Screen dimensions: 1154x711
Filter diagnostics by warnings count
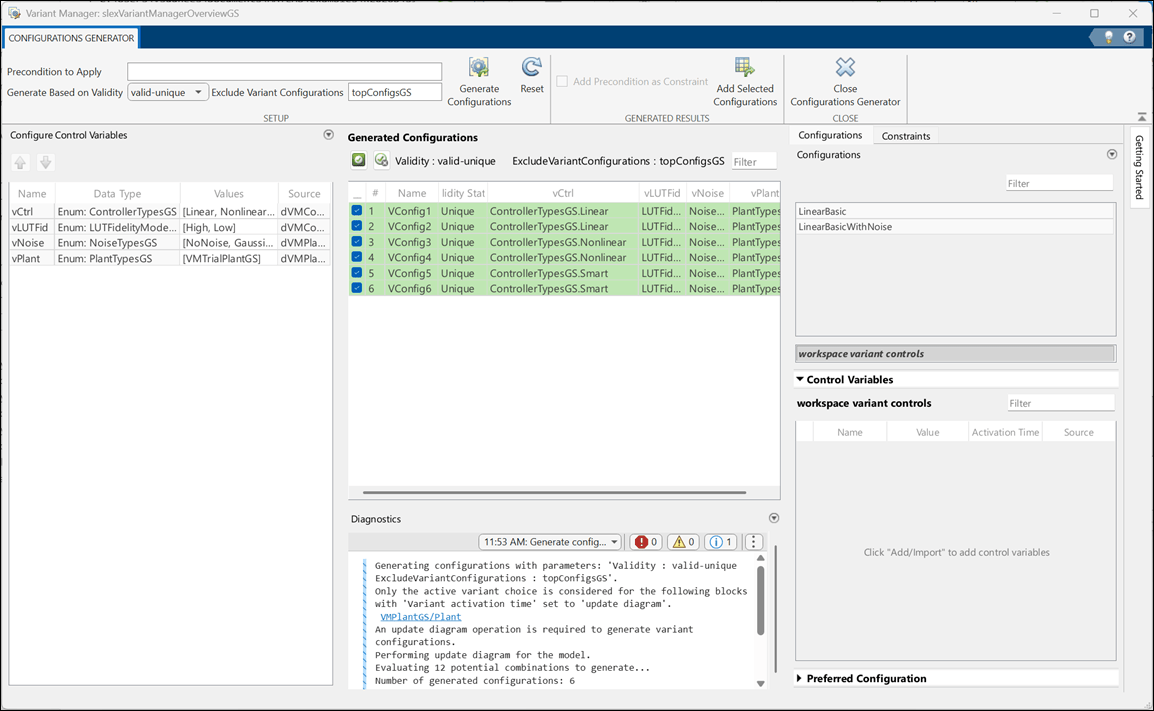coord(683,542)
